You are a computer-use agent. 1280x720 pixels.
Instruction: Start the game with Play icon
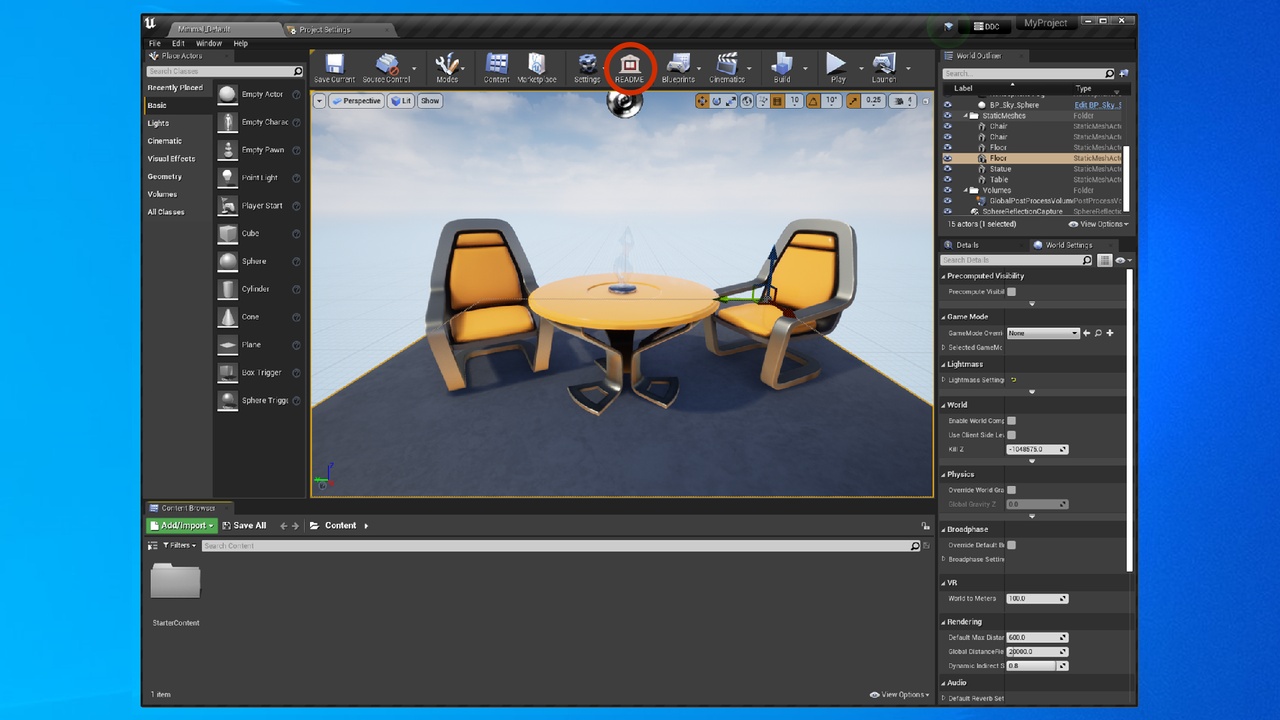click(x=837, y=68)
